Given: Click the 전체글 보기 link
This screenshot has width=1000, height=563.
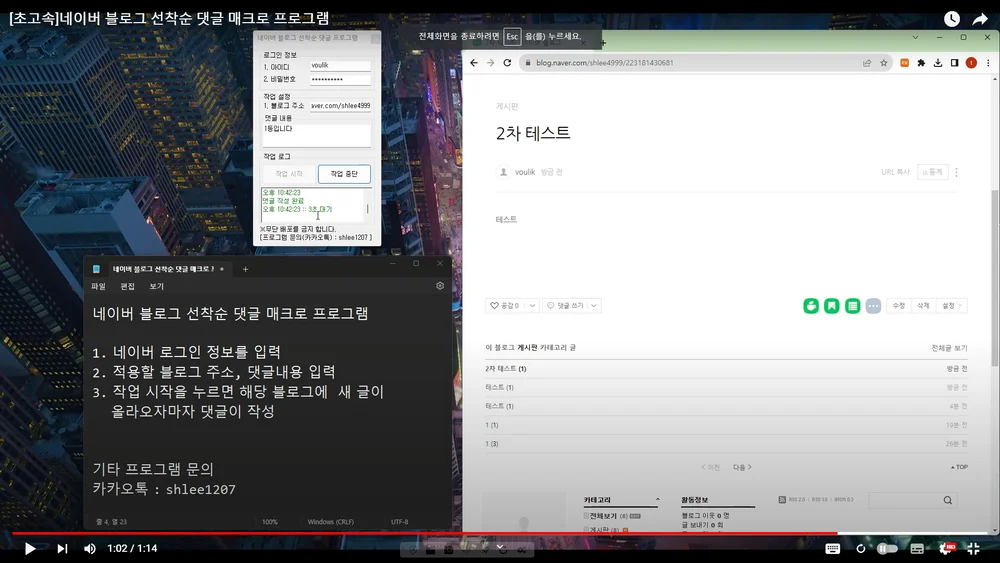Looking at the screenshot, I should point(949,347).
